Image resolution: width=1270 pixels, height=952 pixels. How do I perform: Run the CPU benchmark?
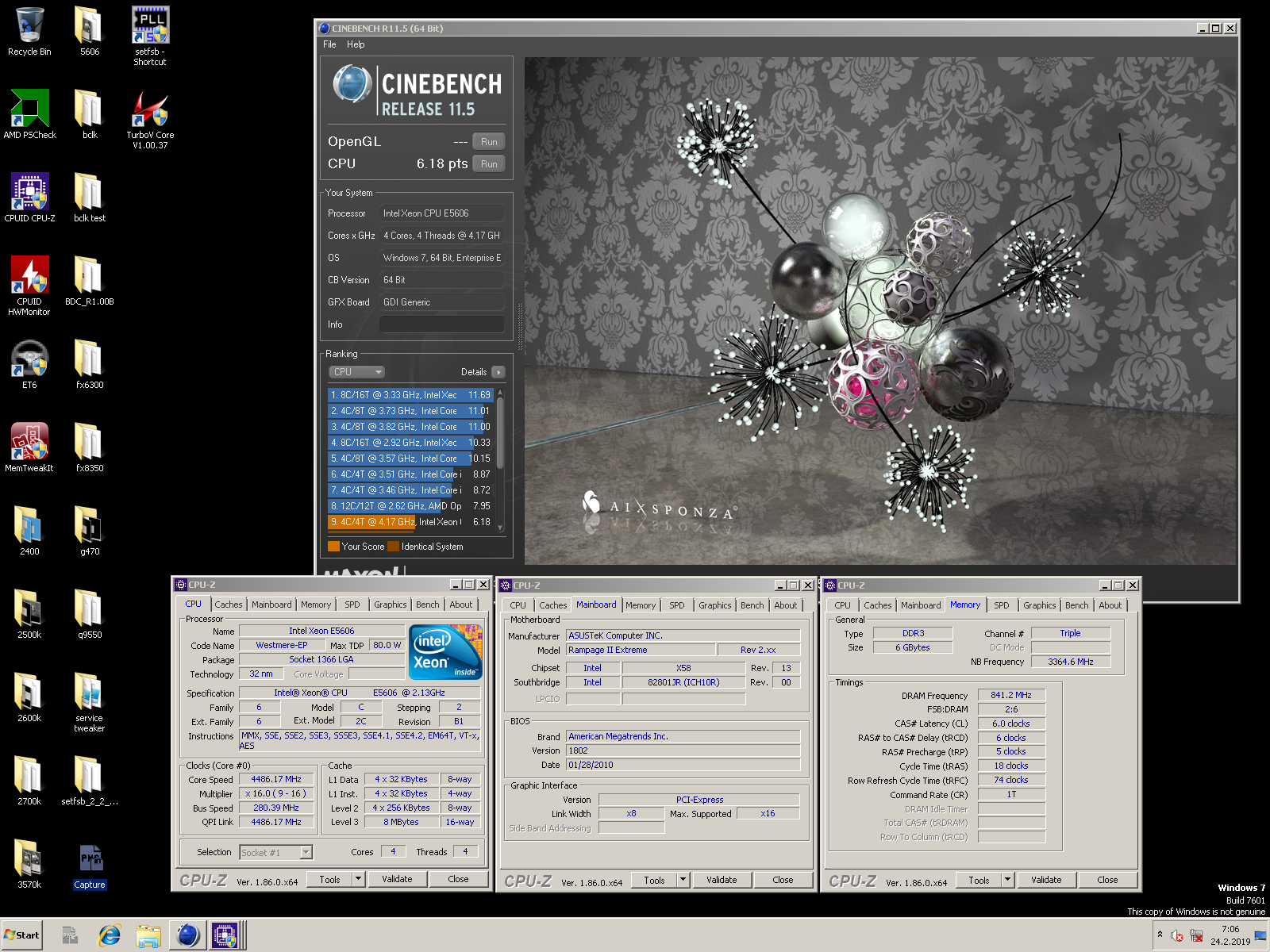tap(489, 164)
